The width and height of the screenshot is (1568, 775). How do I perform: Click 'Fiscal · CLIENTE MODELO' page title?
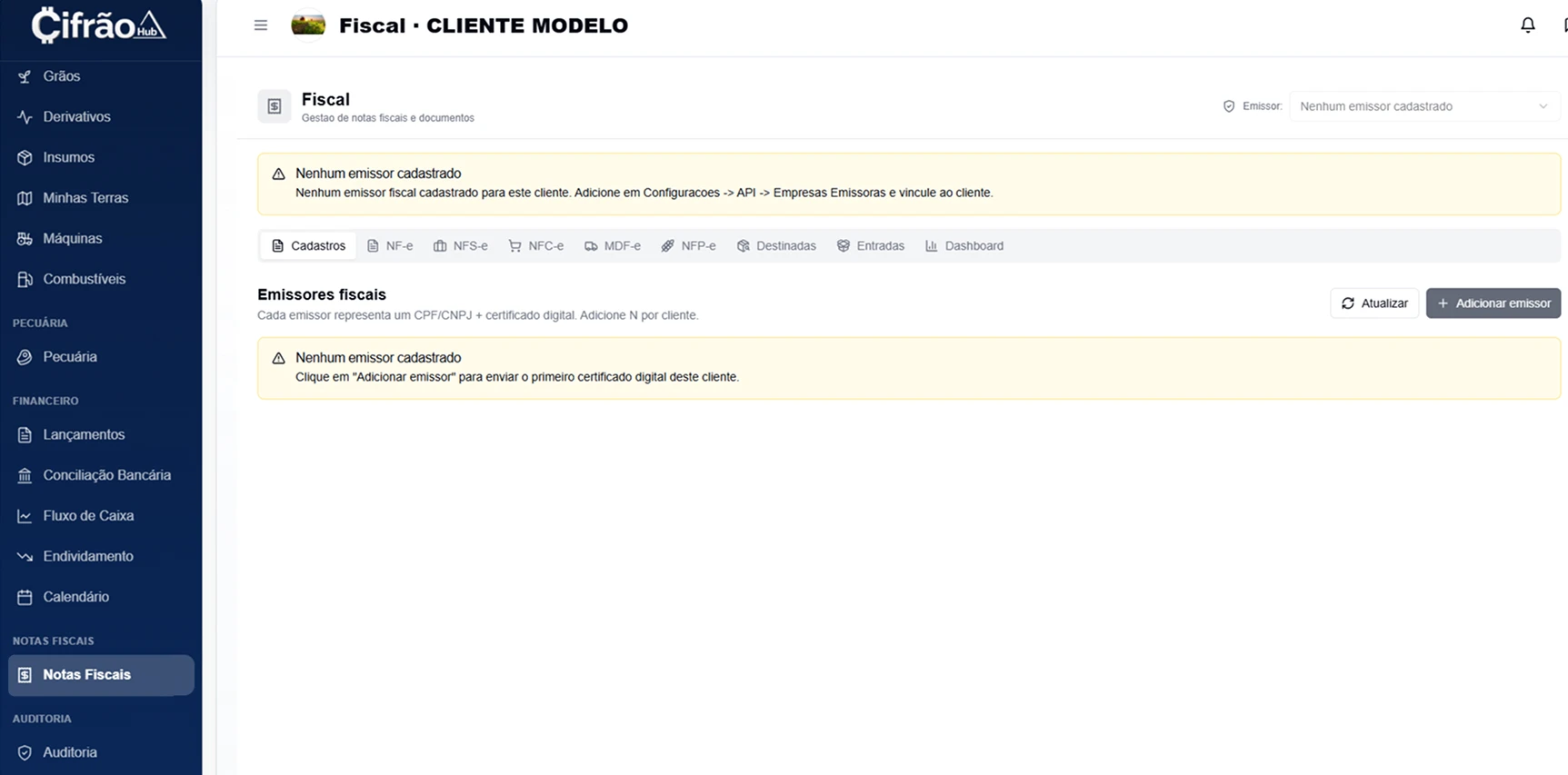(484, 25)
